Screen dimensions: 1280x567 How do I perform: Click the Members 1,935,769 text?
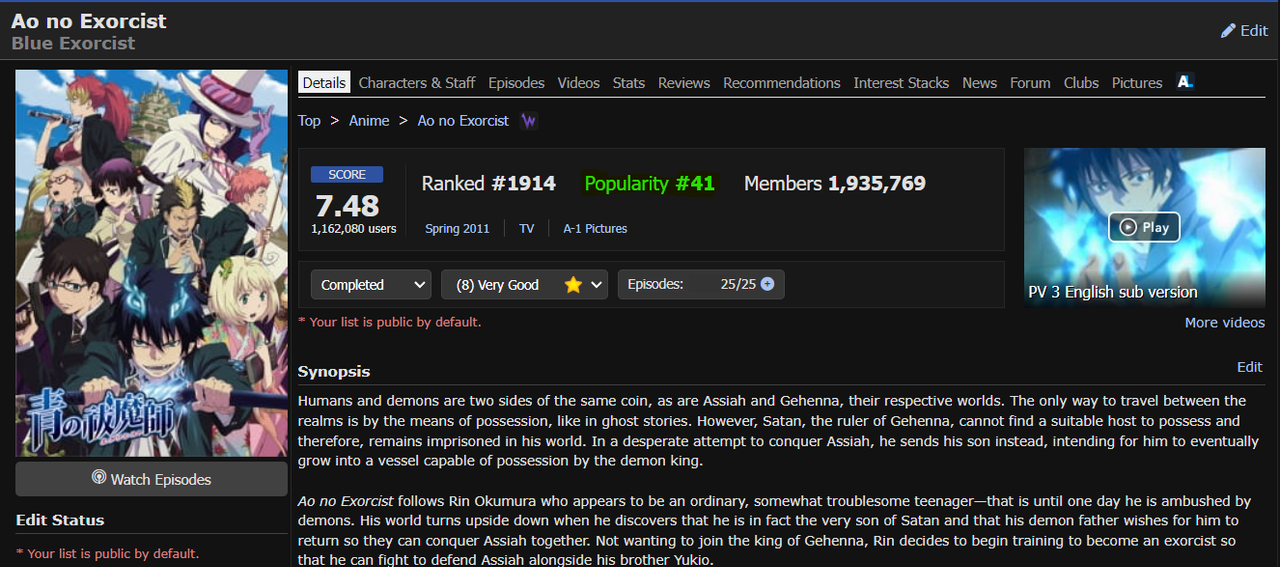[835, 184]
